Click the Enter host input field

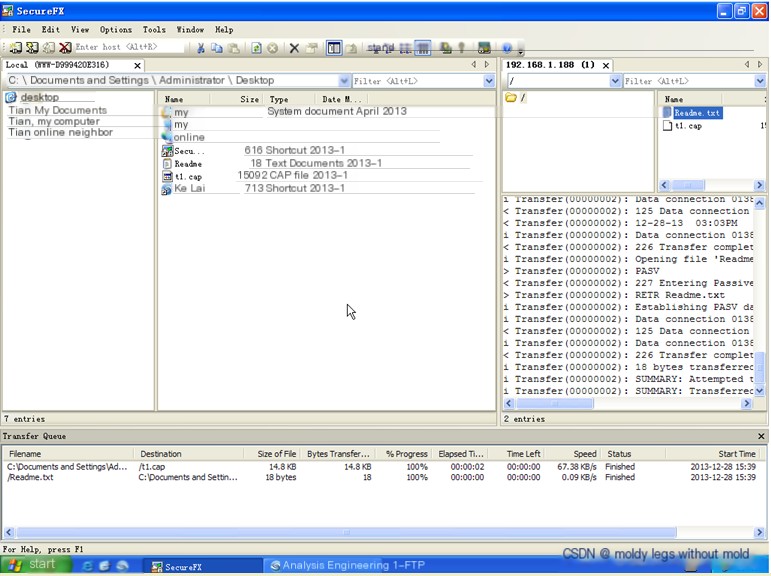(x=129, y=47)
